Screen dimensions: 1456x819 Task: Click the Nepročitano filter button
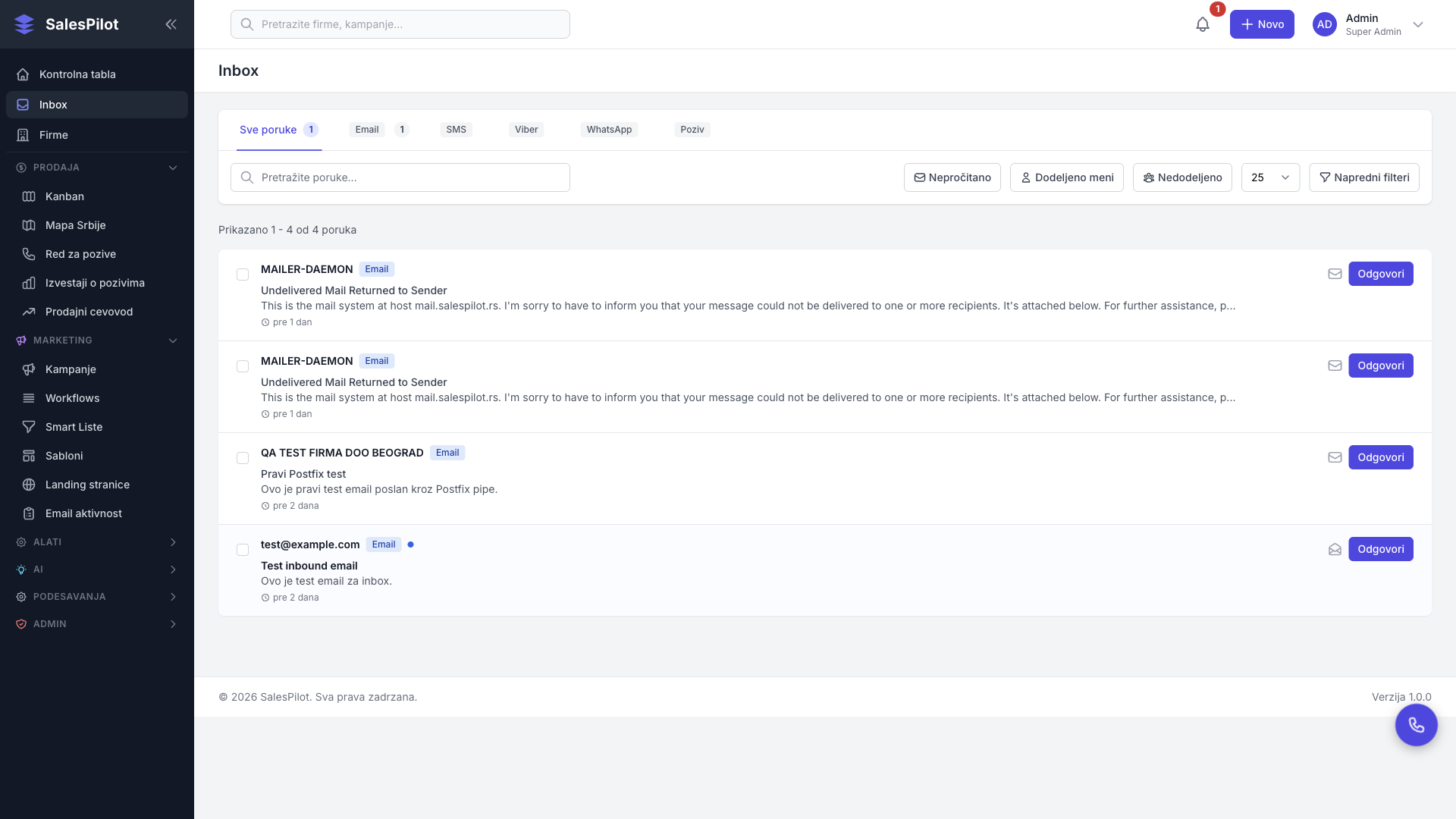click(x=952, y=177)
